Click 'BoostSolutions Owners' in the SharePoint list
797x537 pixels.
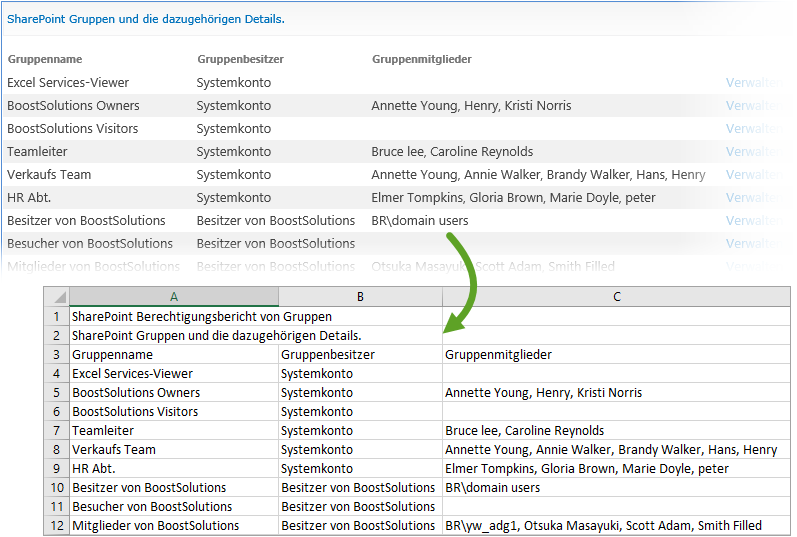pos(73,105)
